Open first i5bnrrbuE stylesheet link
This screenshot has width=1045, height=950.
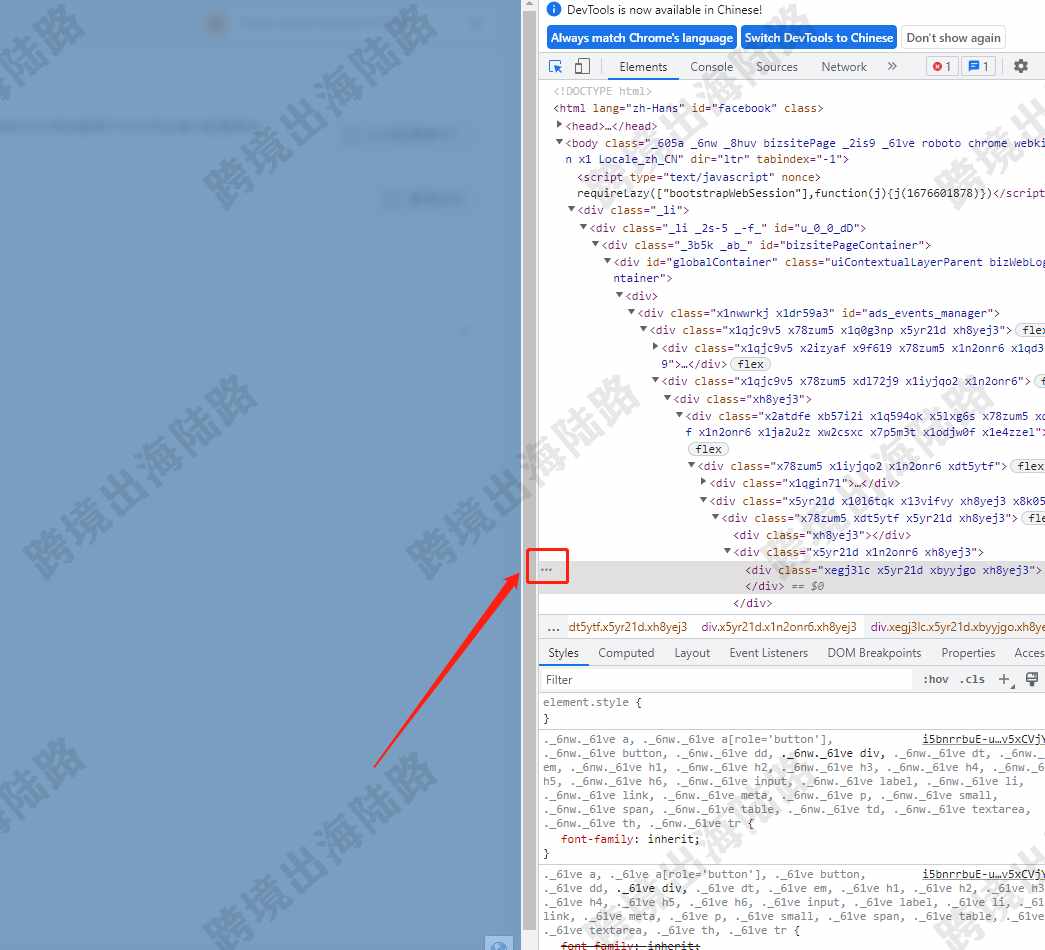983,739
